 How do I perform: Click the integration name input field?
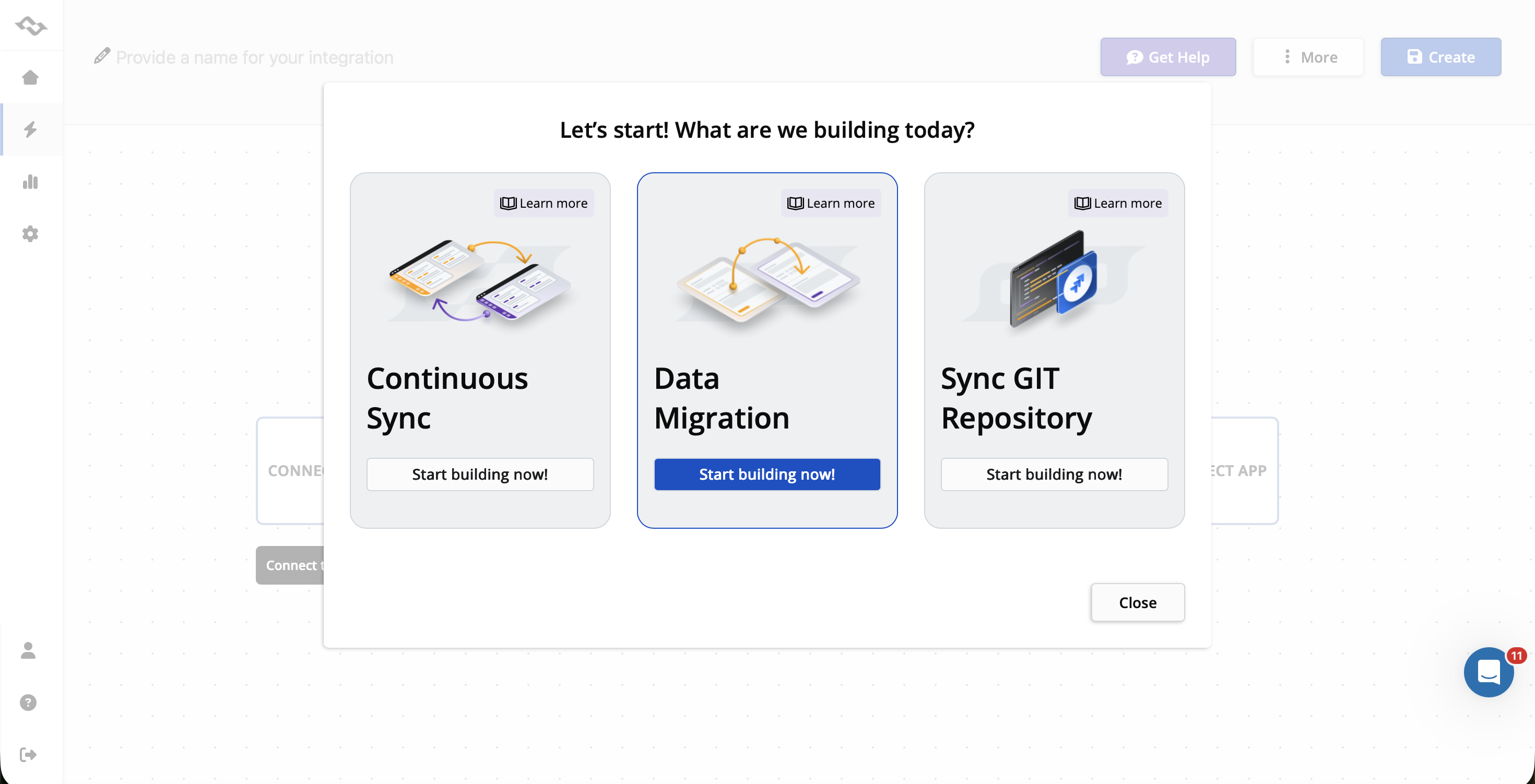[x=254, y=57]
